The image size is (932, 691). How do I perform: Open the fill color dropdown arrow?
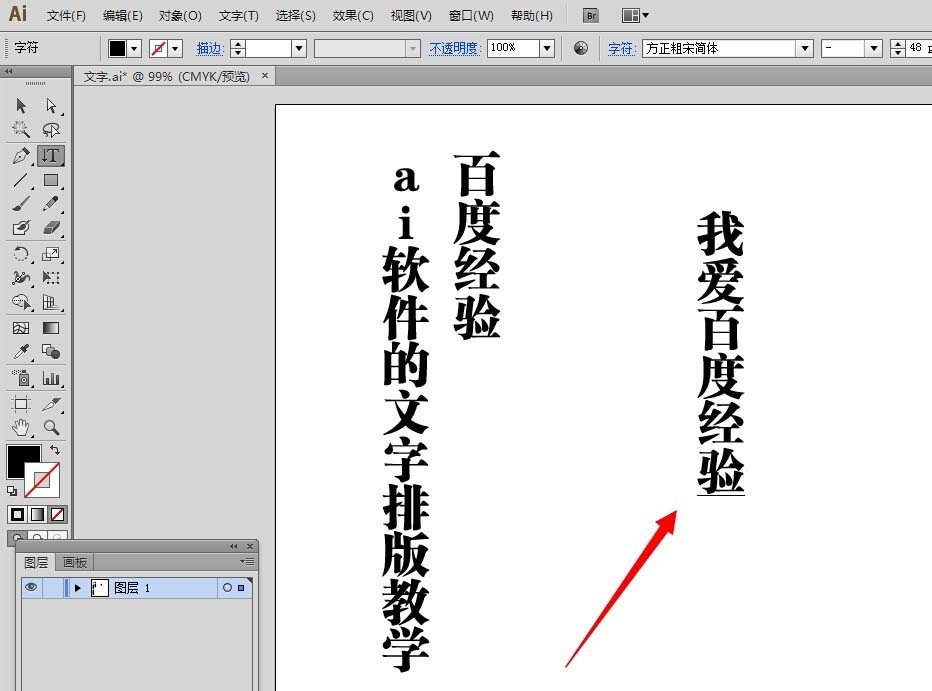(x=134, y=48)
